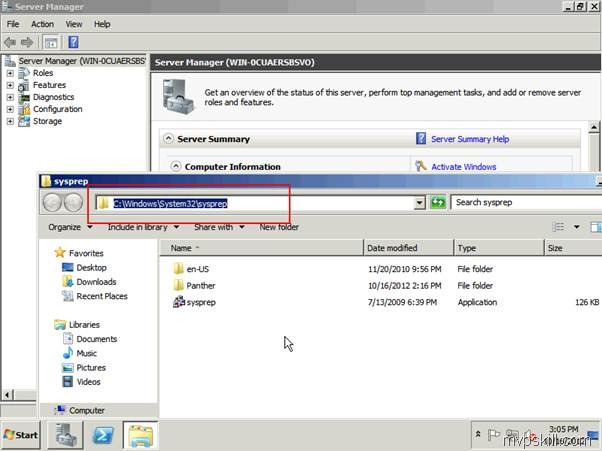
Task: Click the Server Manager back arrow icon
Action: click(10, 42)
